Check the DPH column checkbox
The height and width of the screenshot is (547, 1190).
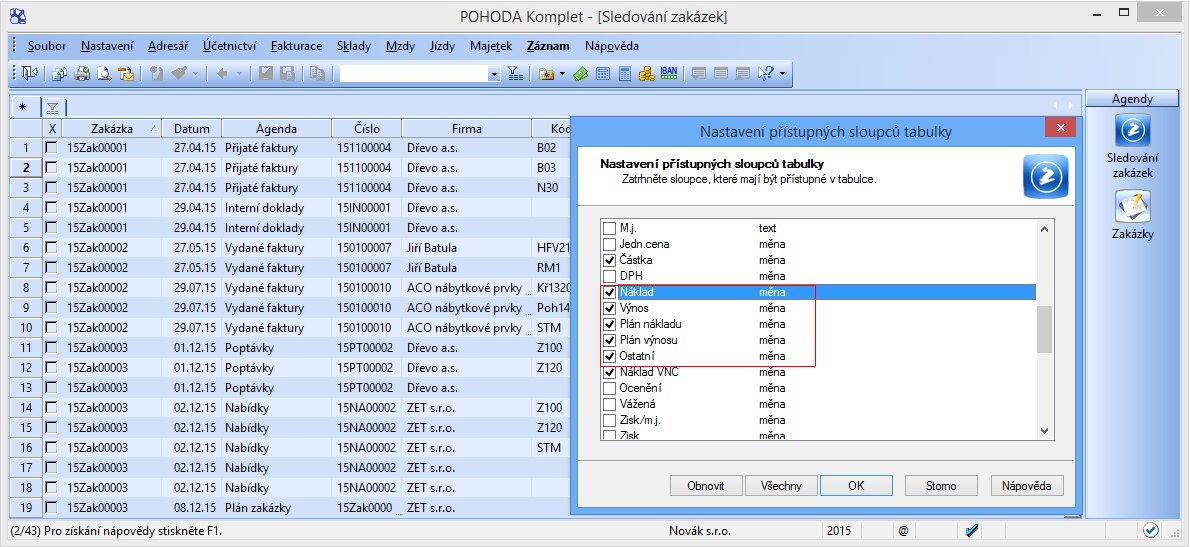click(609, 276)
